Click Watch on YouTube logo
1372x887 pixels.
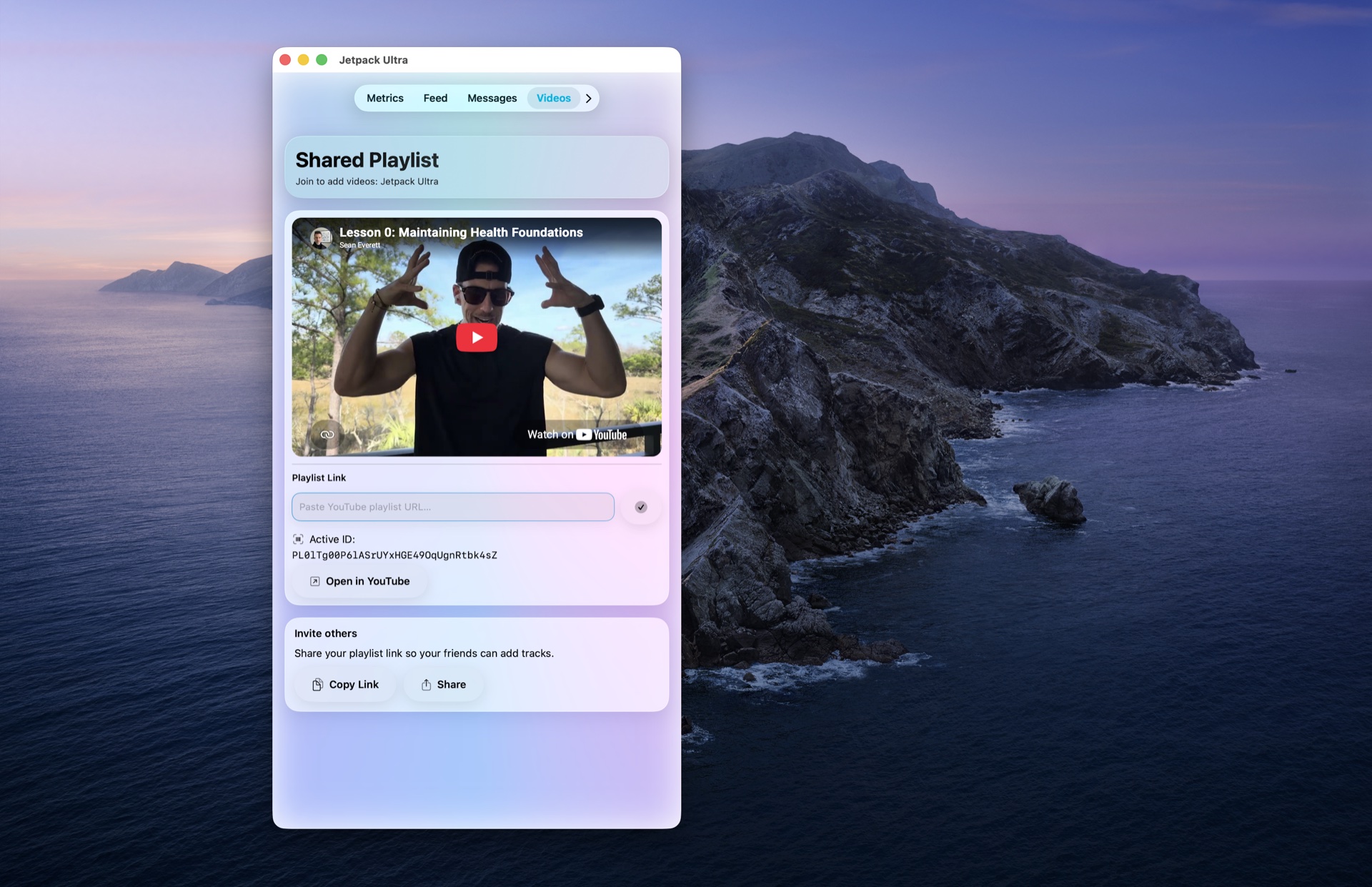pos(577,435)
